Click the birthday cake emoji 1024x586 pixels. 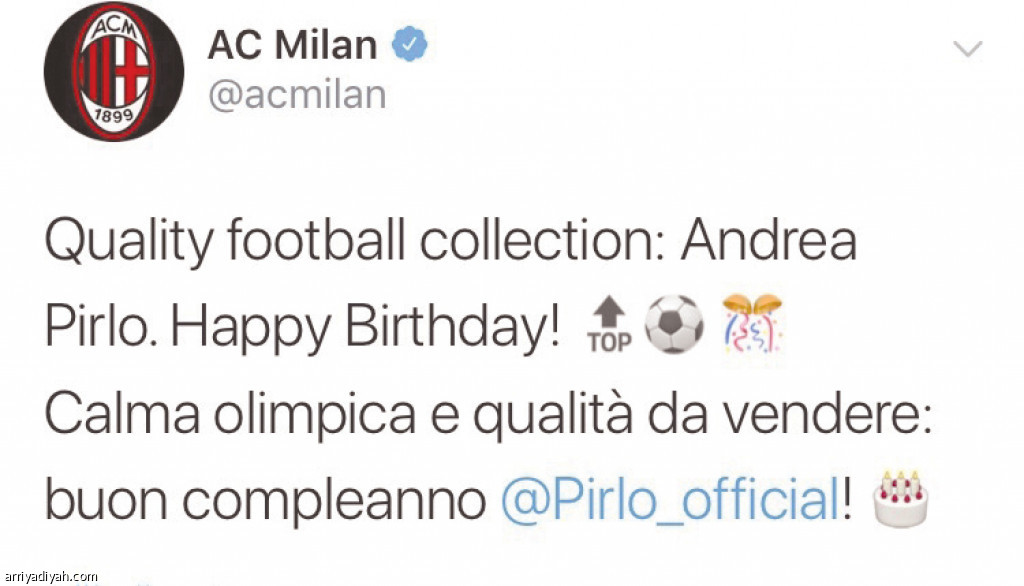901,498
